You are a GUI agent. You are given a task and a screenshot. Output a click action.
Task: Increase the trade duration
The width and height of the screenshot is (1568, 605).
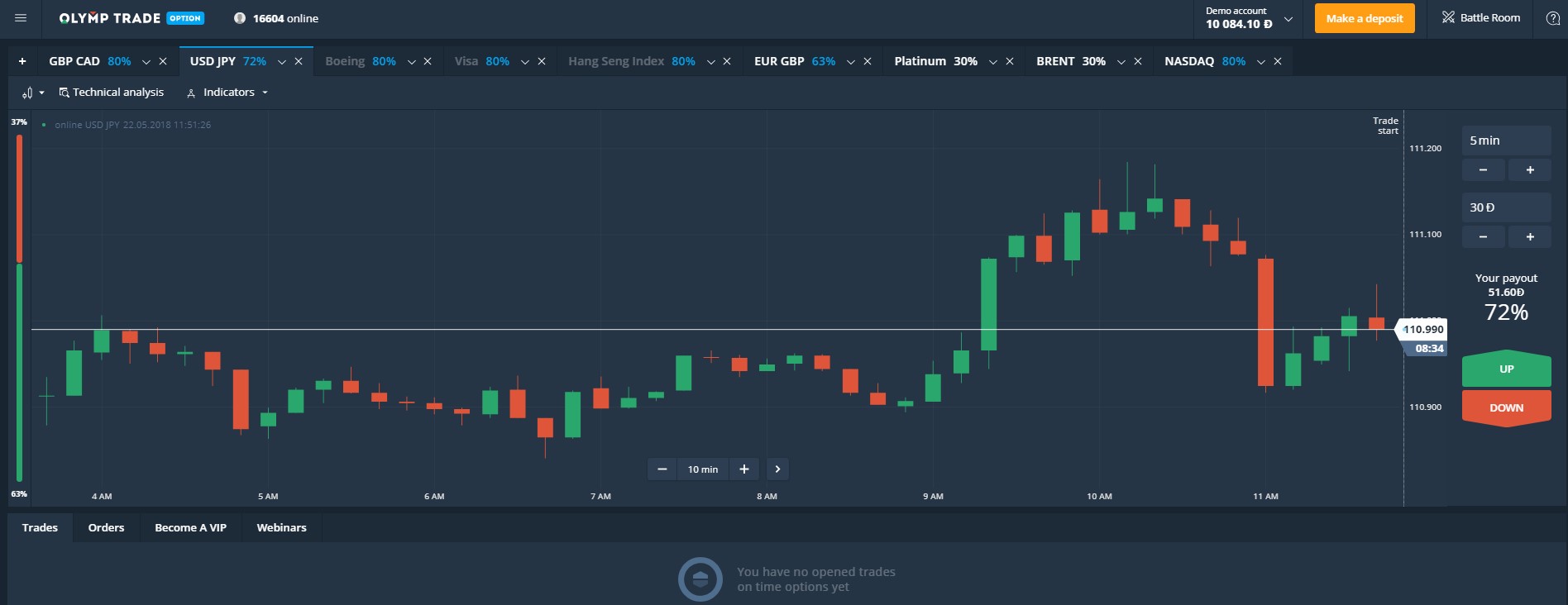(x=1530, y=169)
